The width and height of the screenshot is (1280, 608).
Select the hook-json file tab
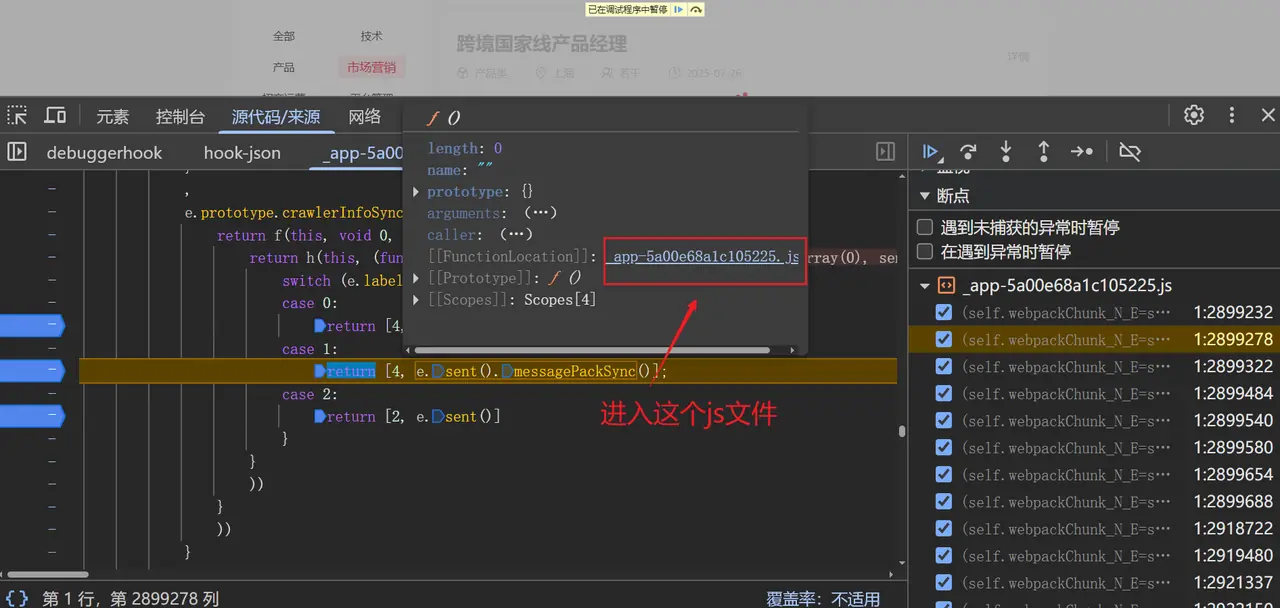pyautogui.click(x=242, y=153)
